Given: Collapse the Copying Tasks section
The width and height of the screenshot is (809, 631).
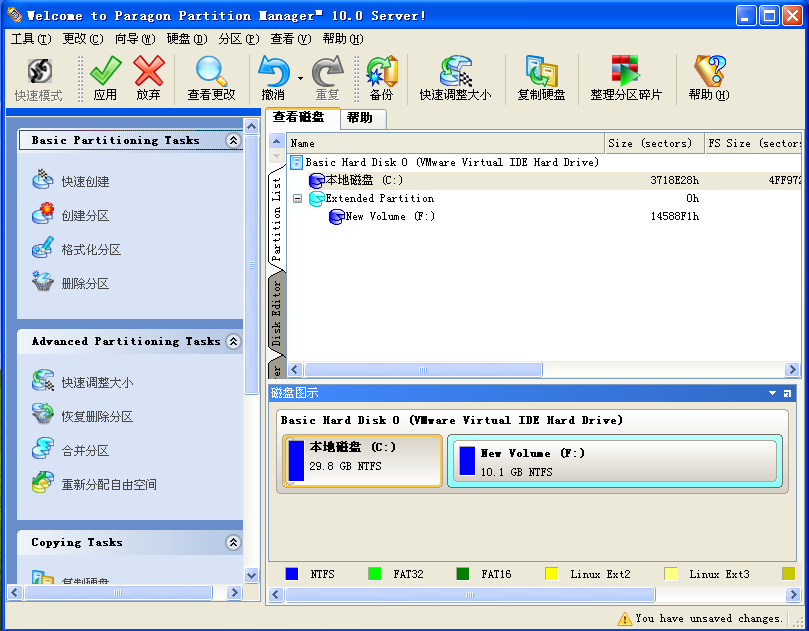Looking at the screenshot, I should click(x=233, y=542).
